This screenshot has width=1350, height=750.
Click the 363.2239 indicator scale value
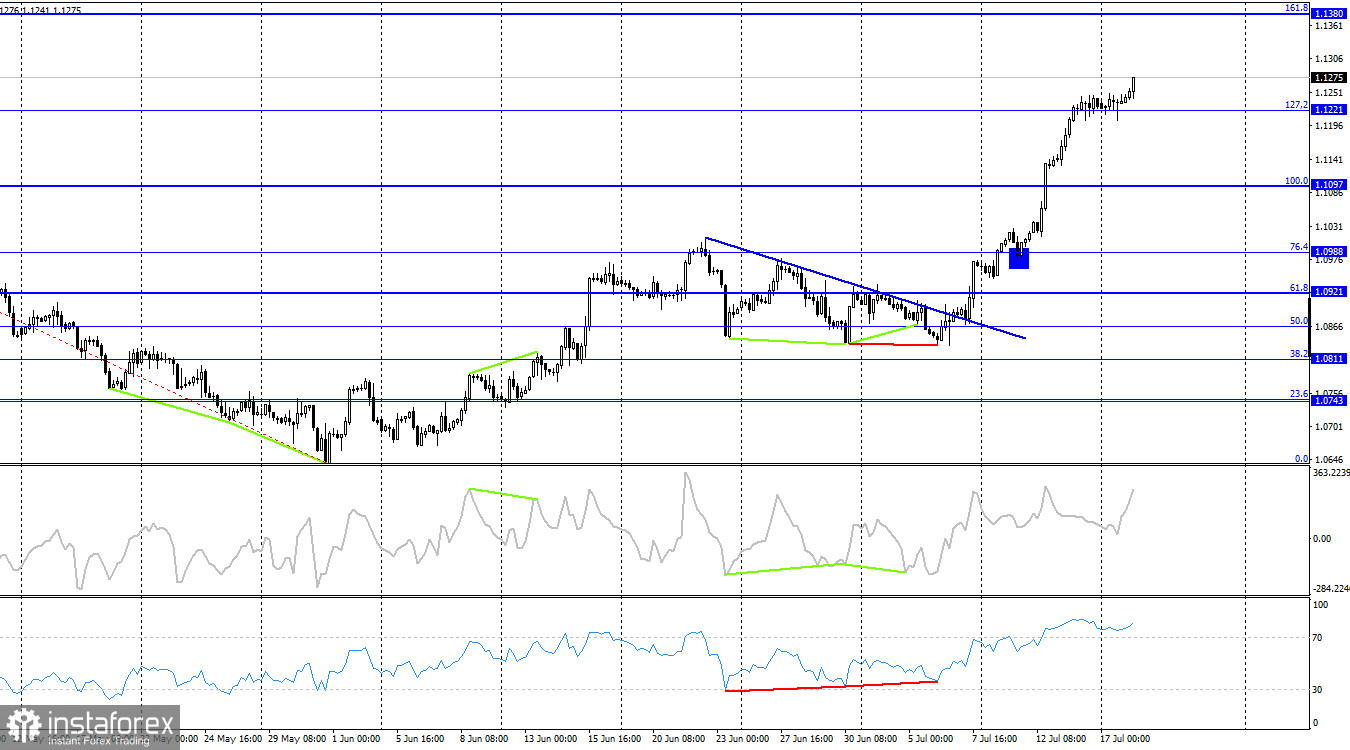click(x=1330, y=473)
